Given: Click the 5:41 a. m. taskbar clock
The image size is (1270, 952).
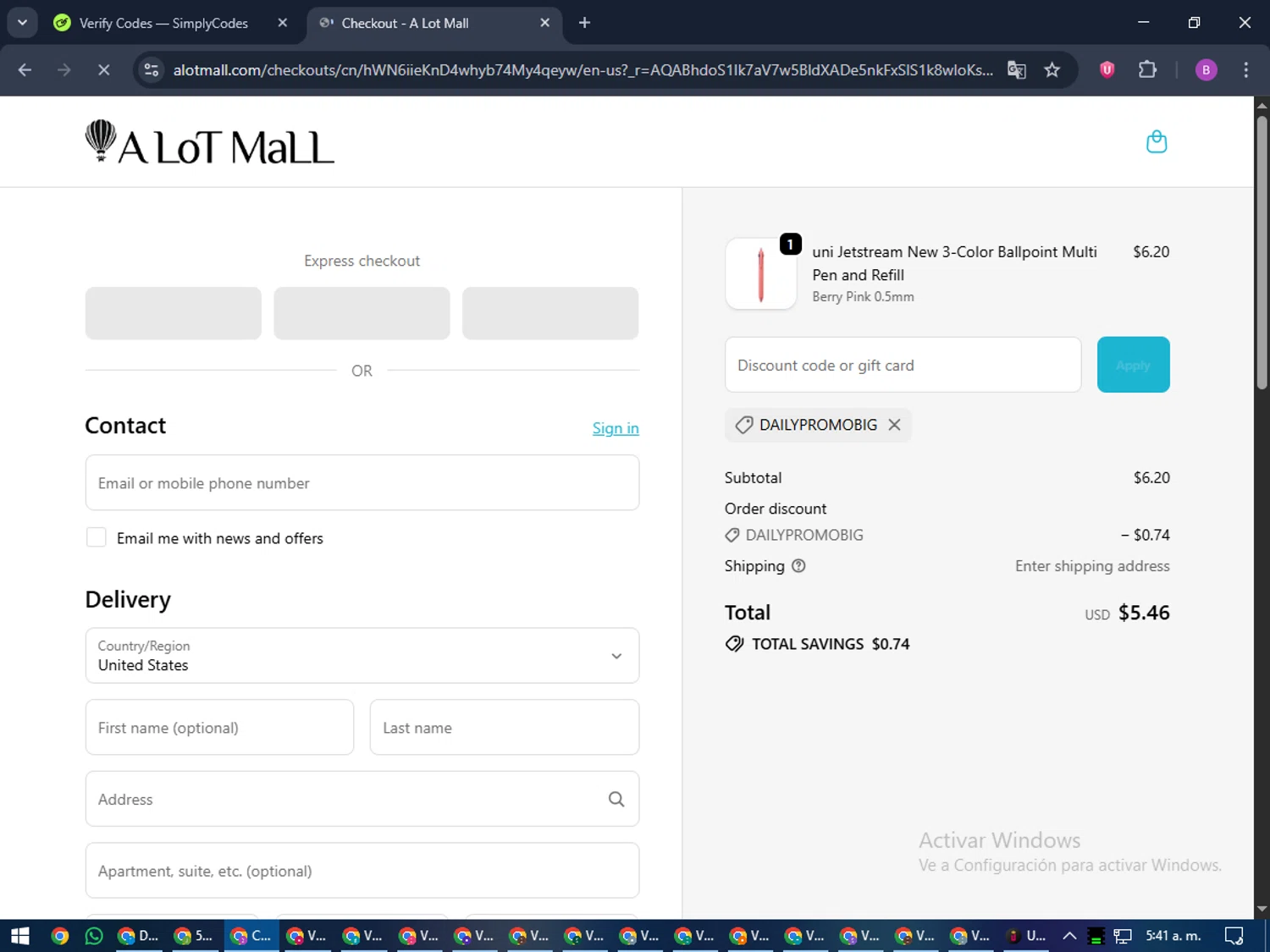Looking at the screenshot, I should point(1173,936).
